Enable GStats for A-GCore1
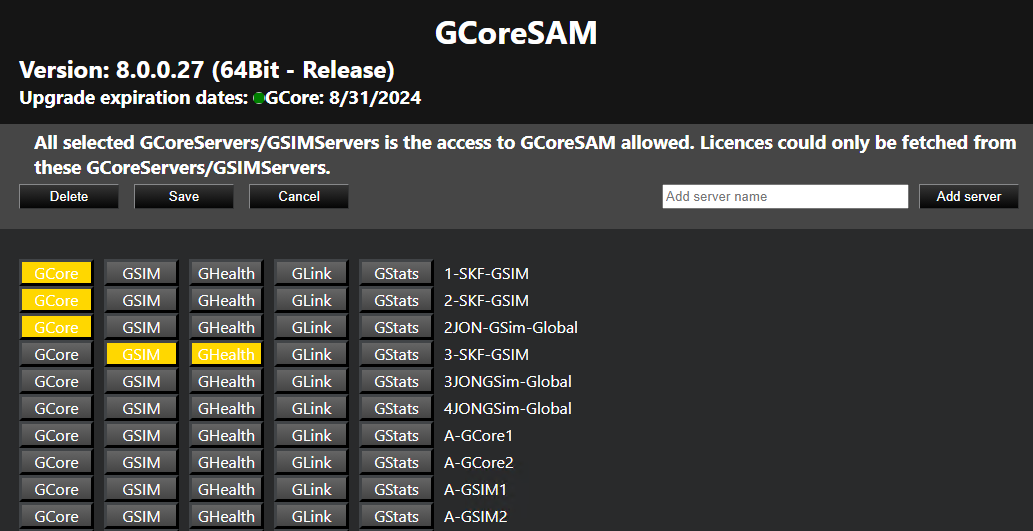 point(396,435)
